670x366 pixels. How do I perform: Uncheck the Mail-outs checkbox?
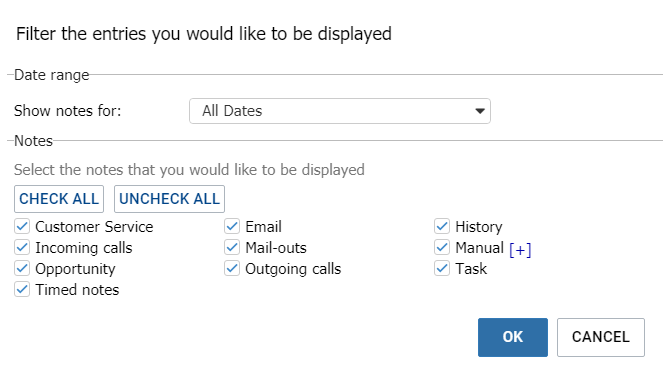click(232, 247)
